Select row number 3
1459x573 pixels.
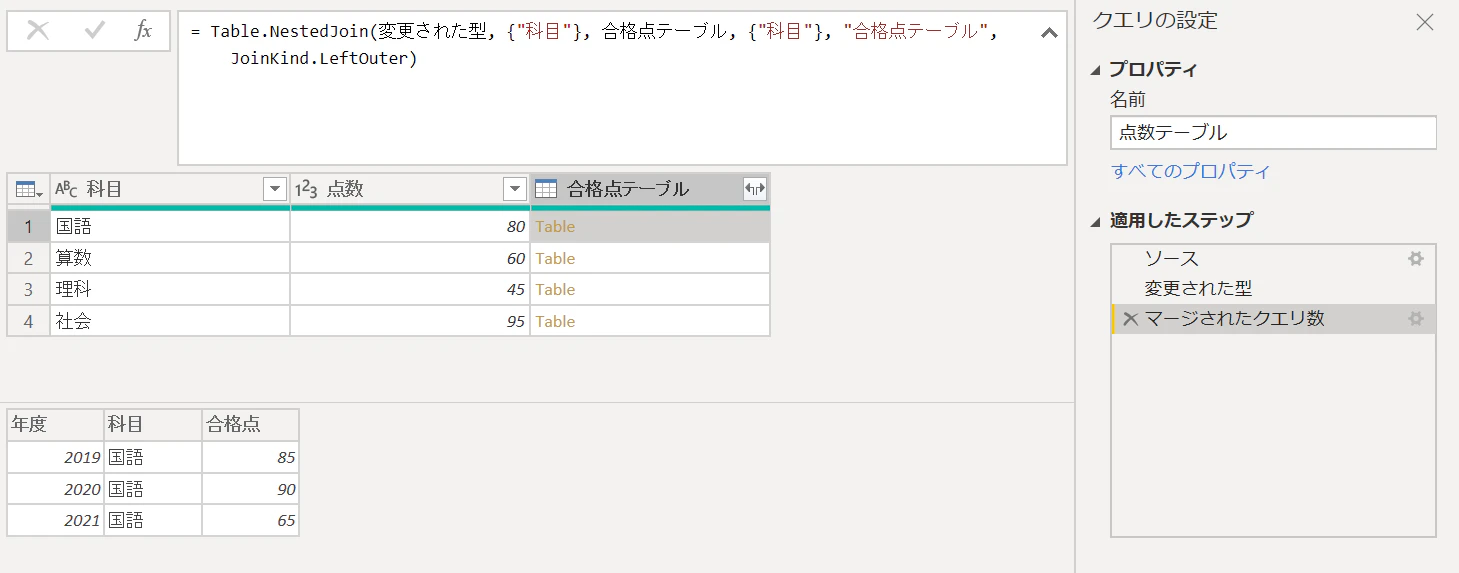(x=29, y=289)
